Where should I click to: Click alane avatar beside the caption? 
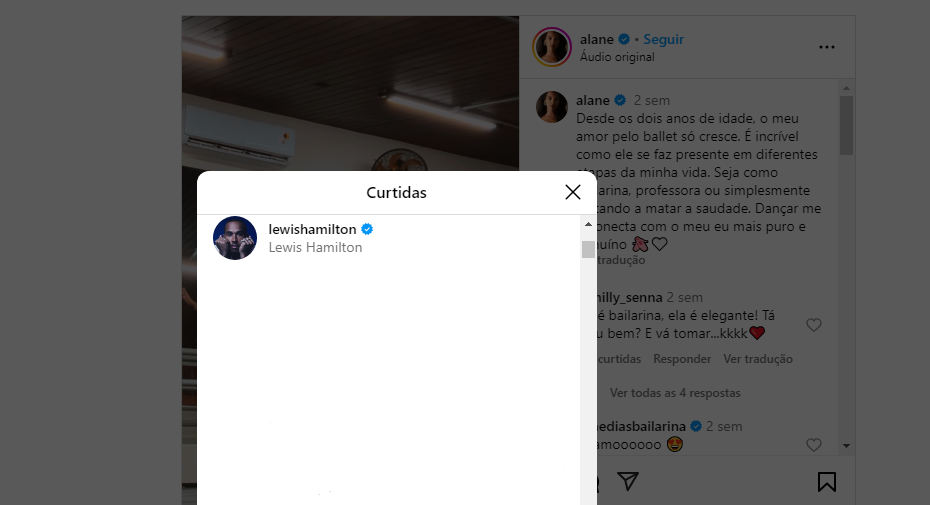click(552, 107)
